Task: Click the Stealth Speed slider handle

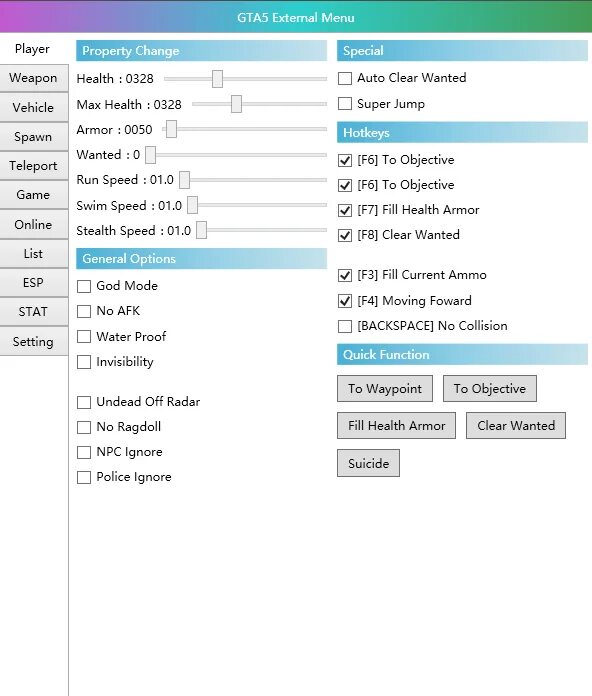Action: pos(201,231)
